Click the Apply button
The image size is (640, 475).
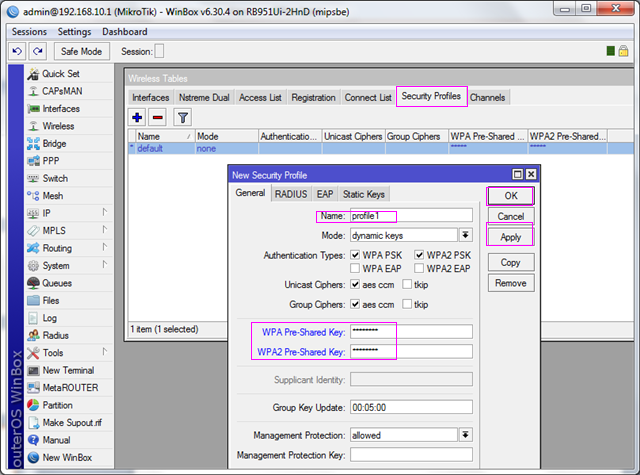pos(511,237)
